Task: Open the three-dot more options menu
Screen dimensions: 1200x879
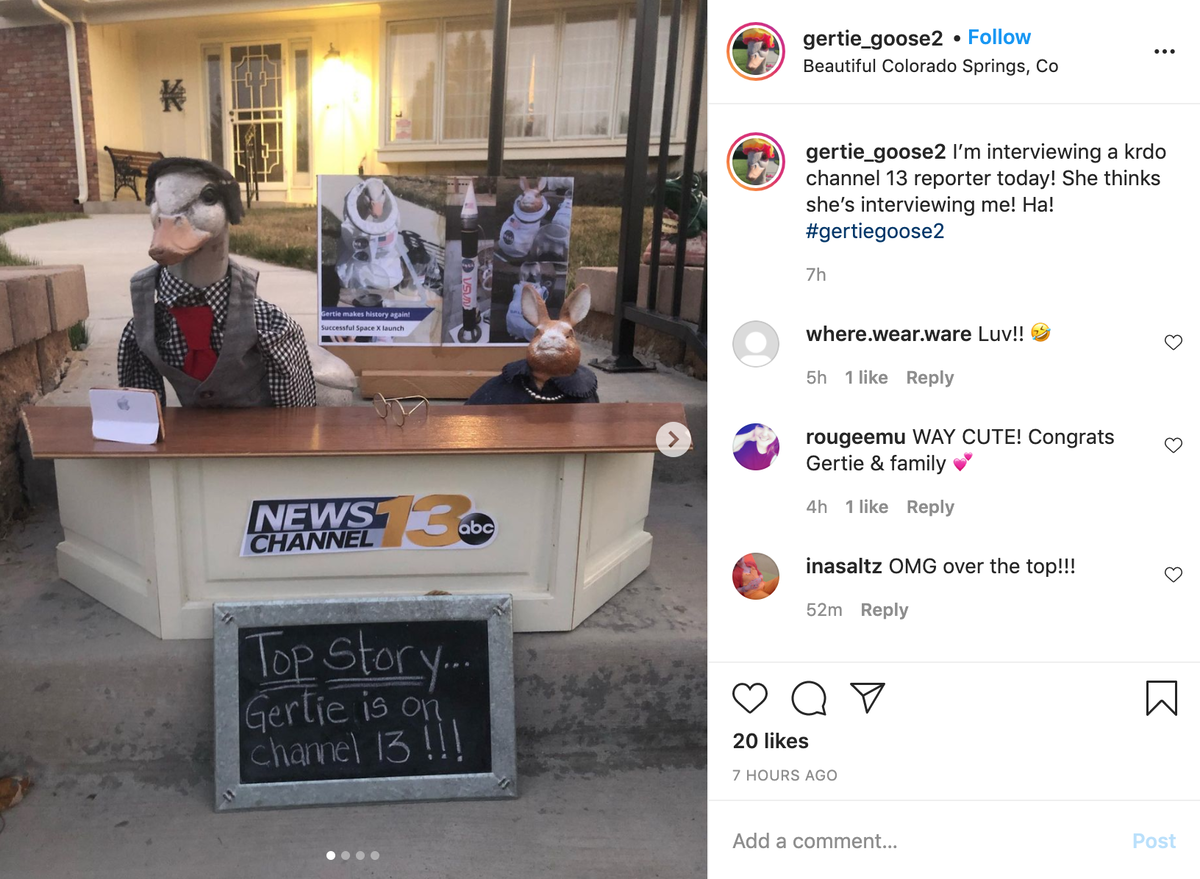Action: [x=1164, y=52]
